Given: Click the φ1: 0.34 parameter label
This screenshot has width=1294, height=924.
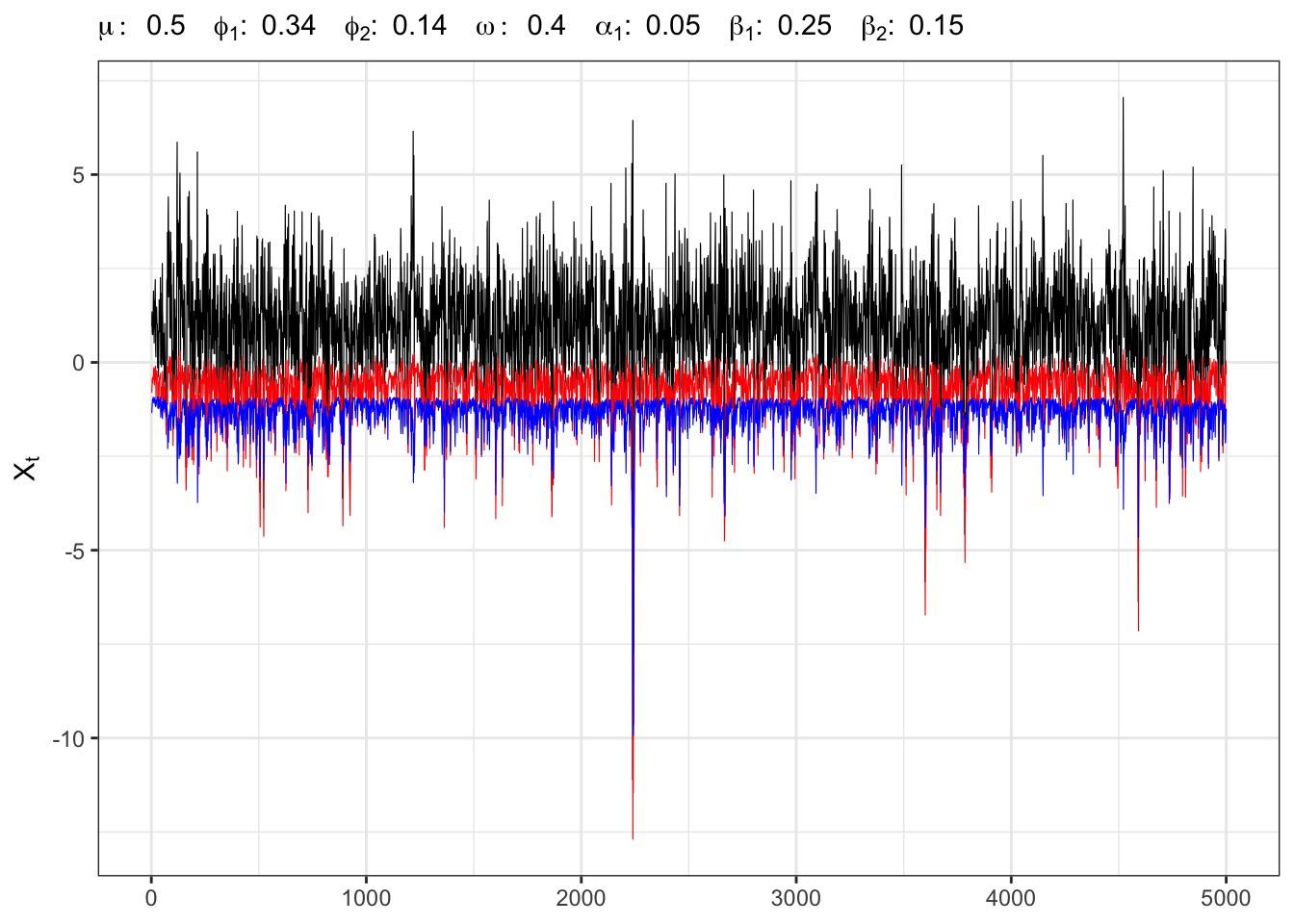Looking at the screenshot, I should [x=264, y=26].
